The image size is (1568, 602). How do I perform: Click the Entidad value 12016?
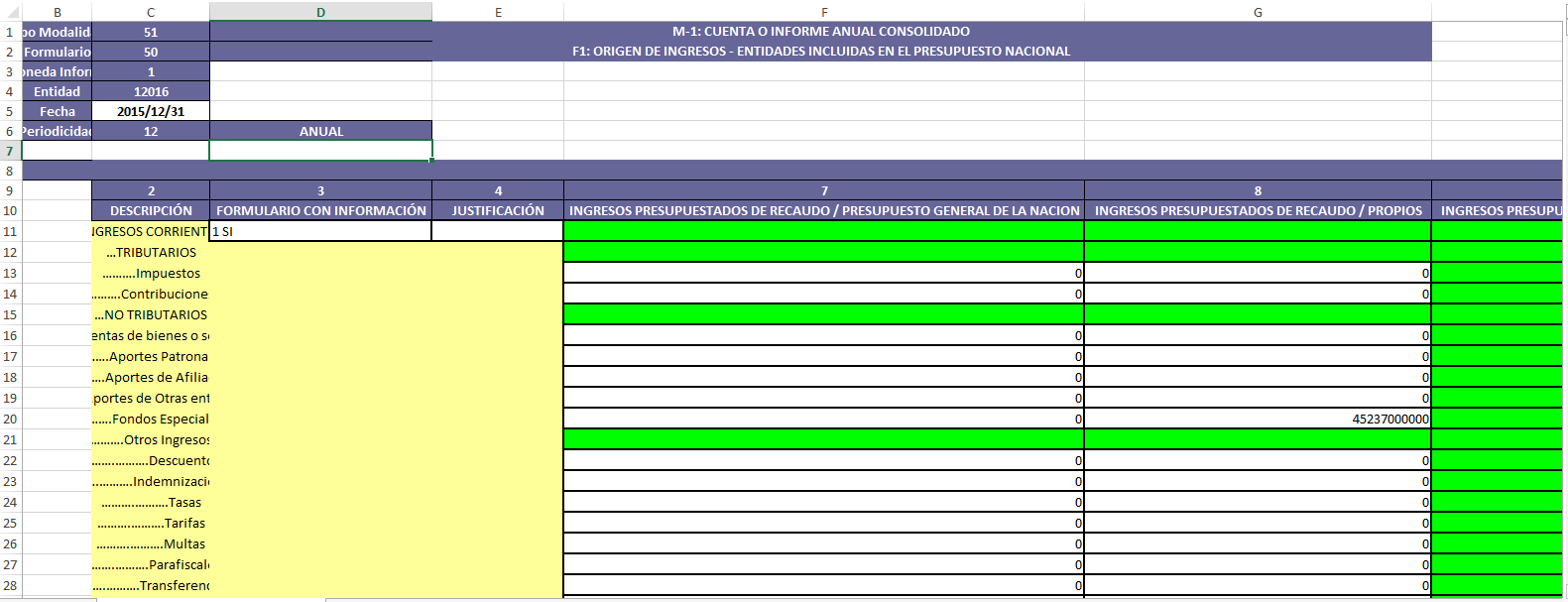click(x=151, y=91)
